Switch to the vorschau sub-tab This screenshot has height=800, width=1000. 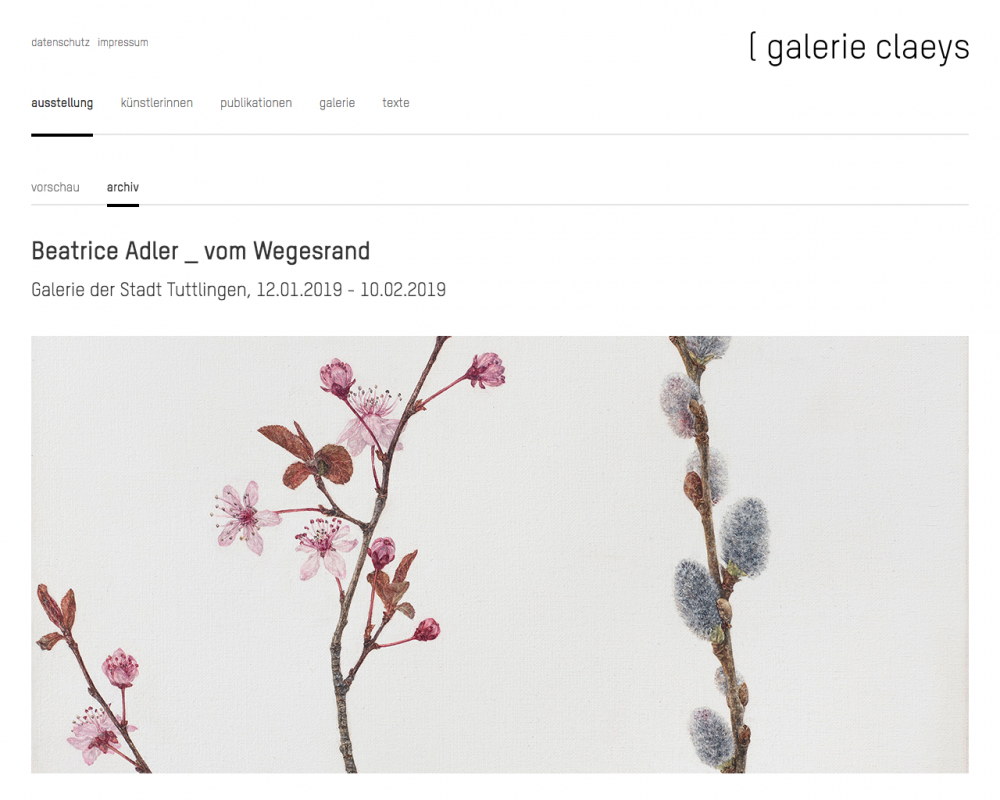pyautogui.click(x=55, y=187)
